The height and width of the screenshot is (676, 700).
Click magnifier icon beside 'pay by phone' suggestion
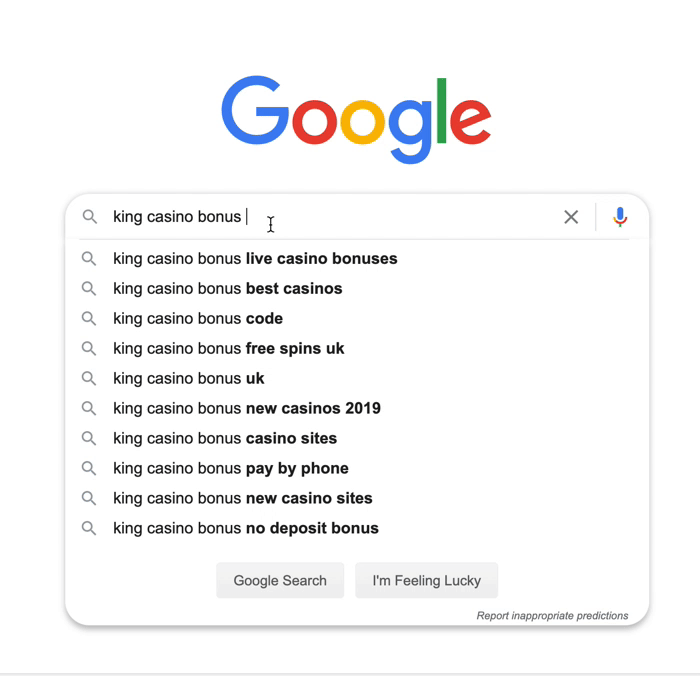[x=89, y=469]
